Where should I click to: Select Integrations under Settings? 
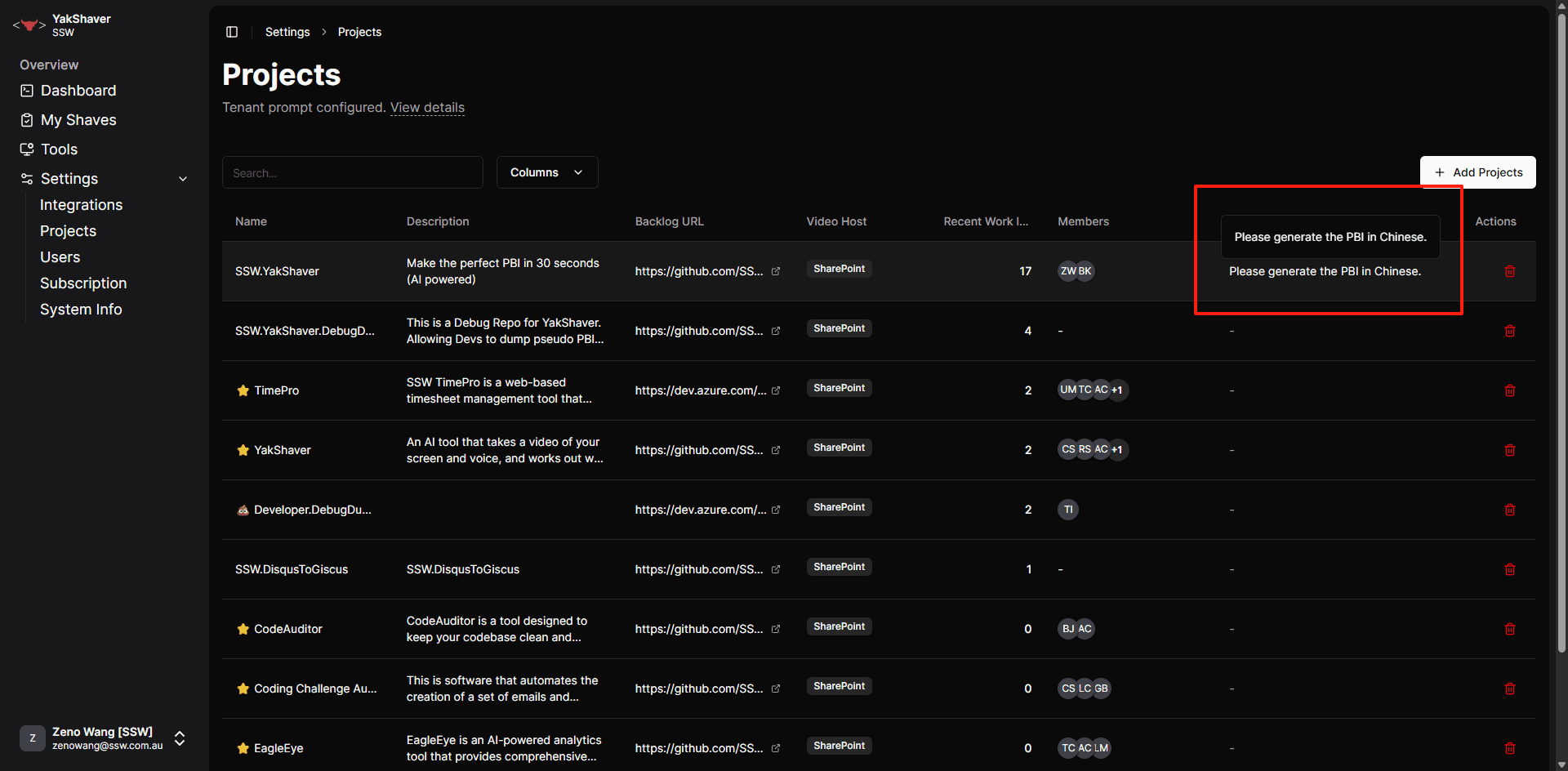[81, 205]
